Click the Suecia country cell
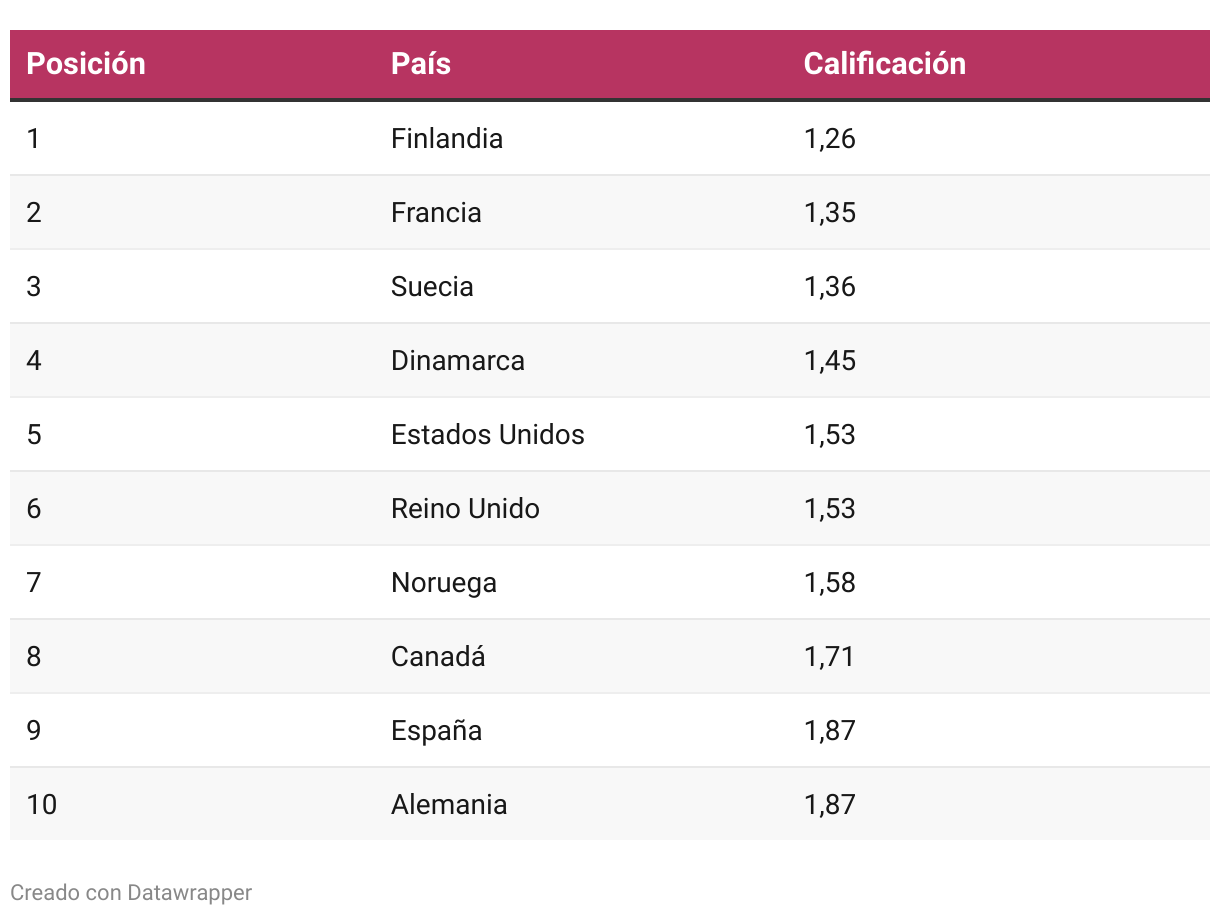Viewport: 1220px width, 916px height. (432, 286)
